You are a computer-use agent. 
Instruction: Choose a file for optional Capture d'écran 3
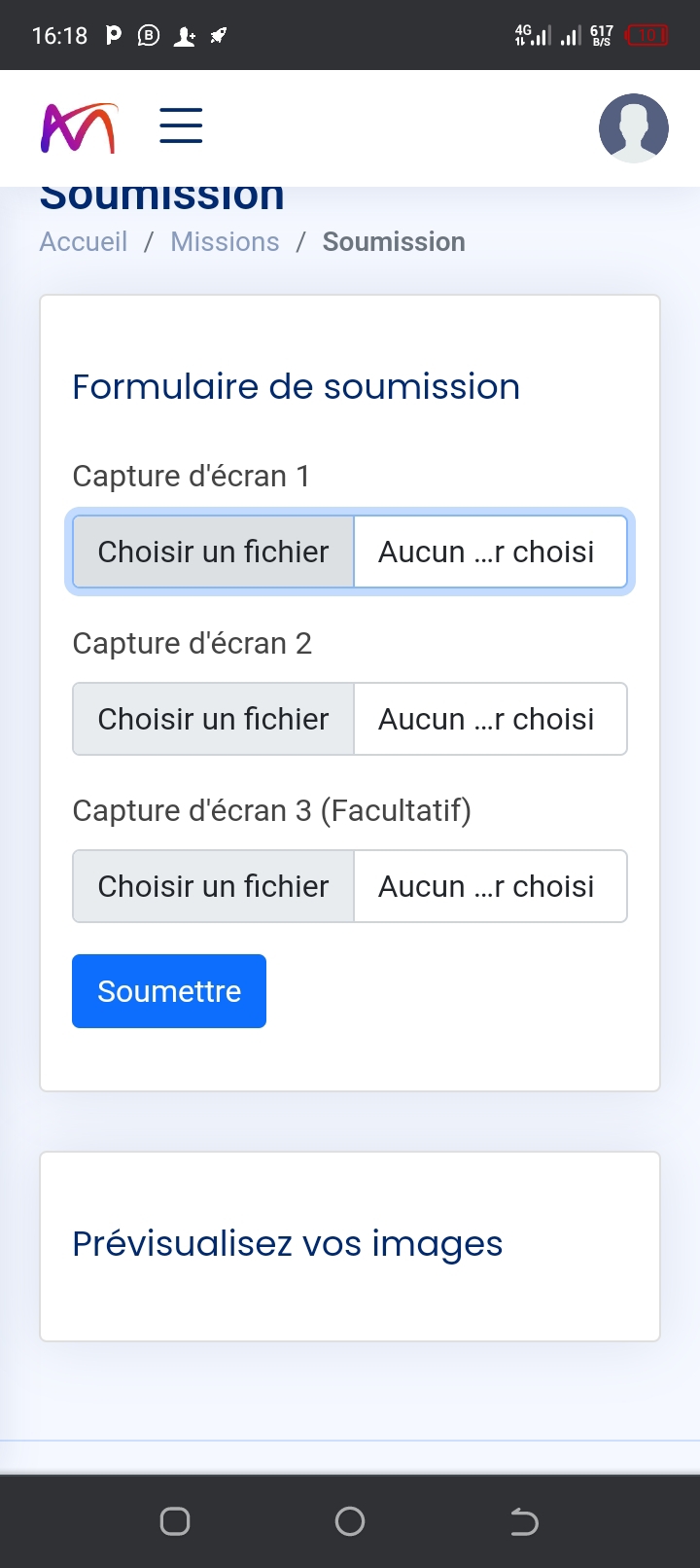(x=213, y=886)
